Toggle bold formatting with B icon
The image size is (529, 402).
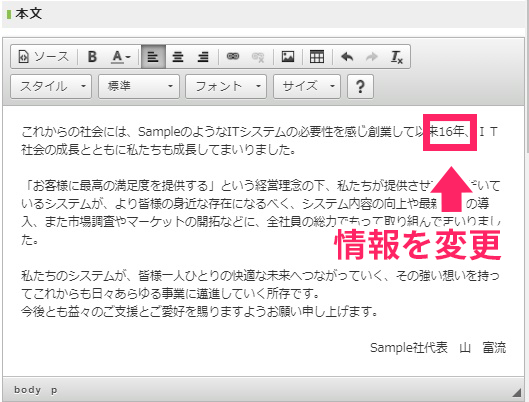click(x=92, y=57)
